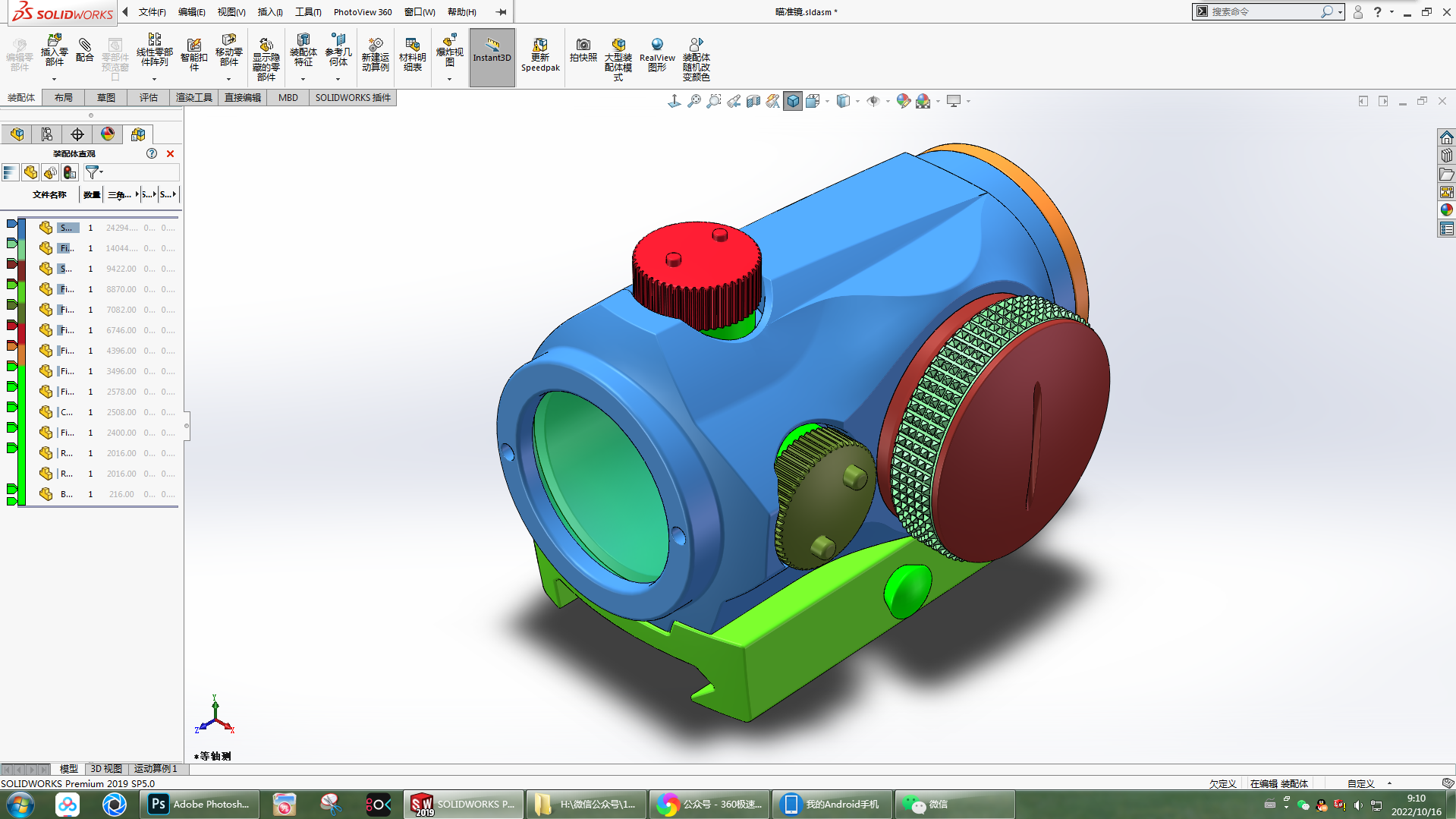Pin the menu bar with pushpin
The width and height of the screenshot is (1456, 819).
[501, 12]
